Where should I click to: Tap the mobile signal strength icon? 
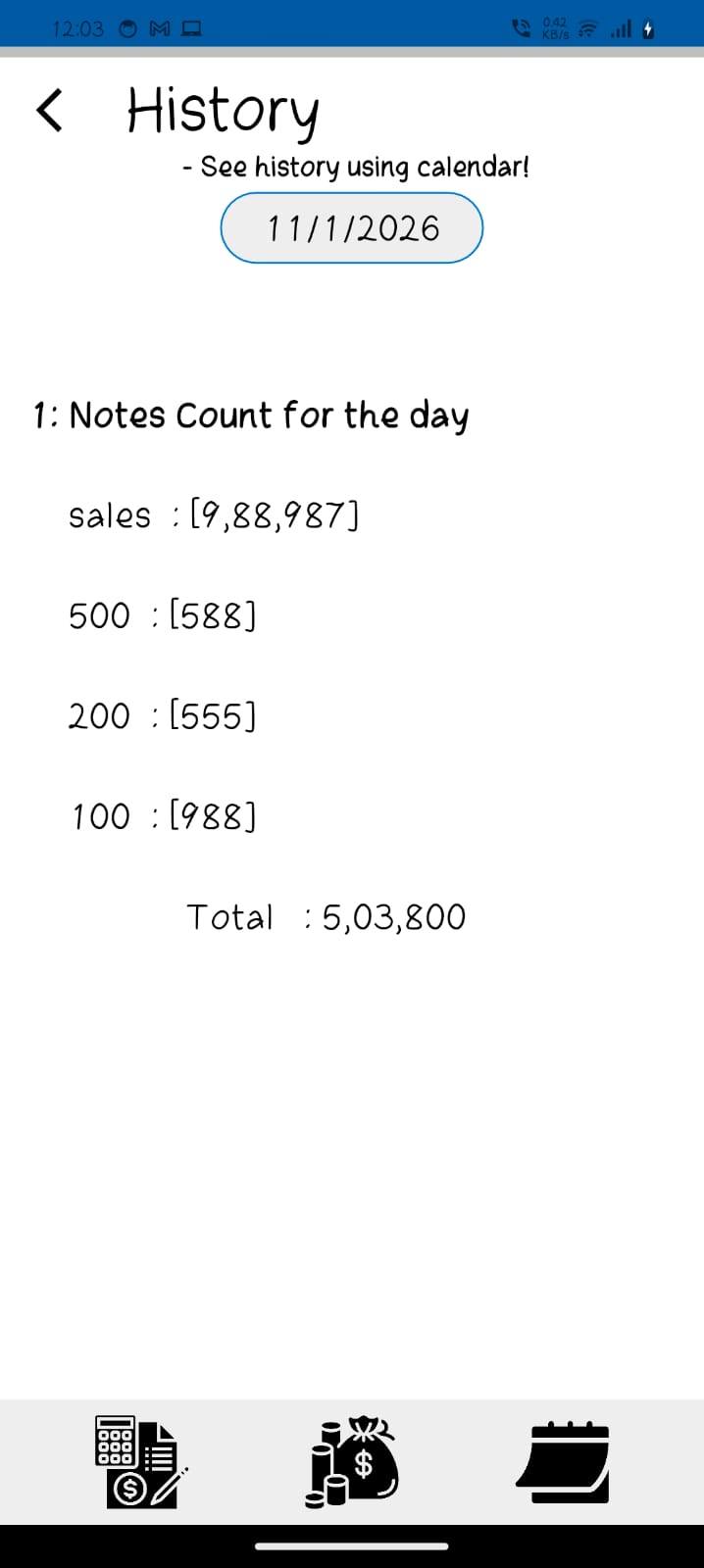620,29
